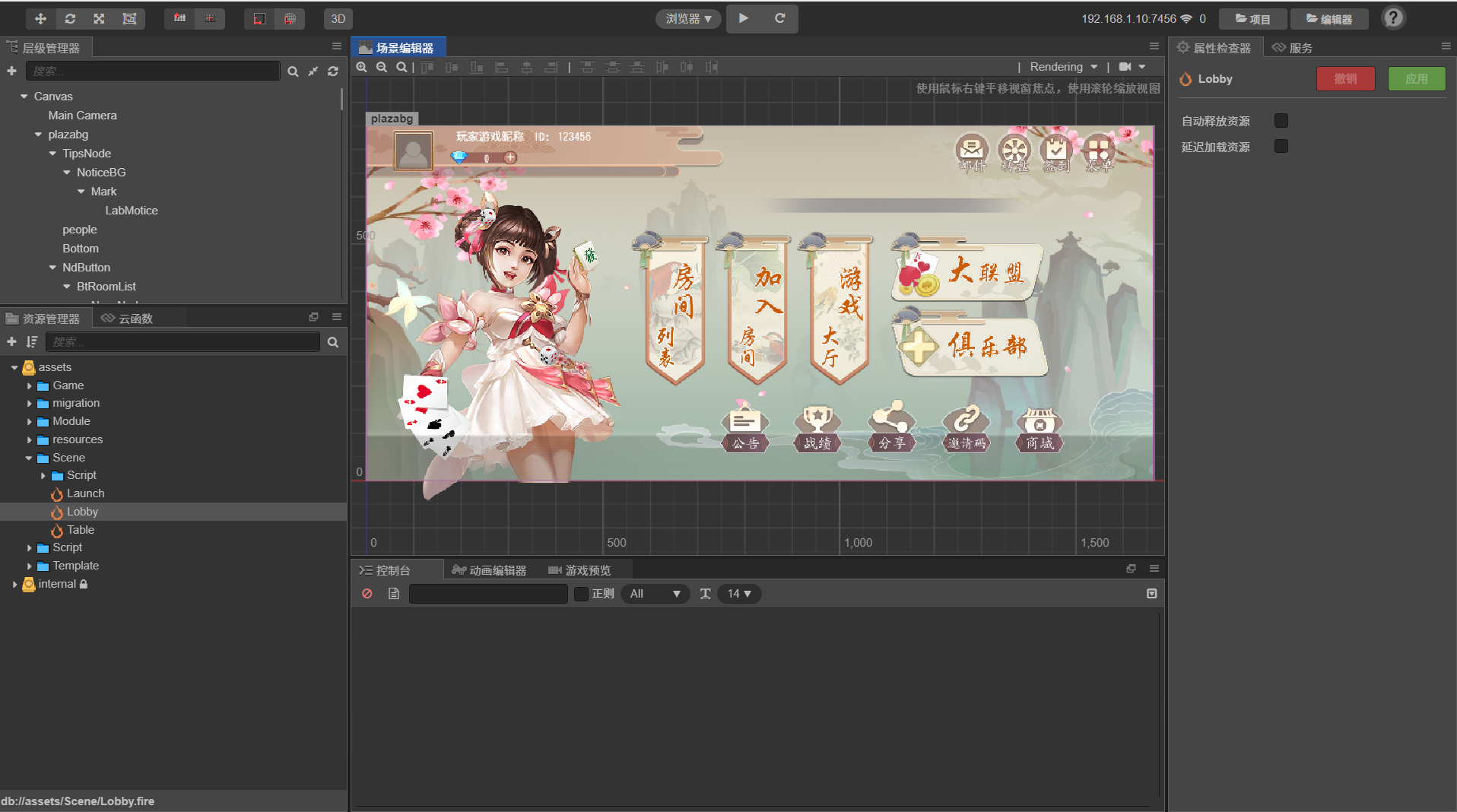This screenshot has width=1457, height=812.
Task: Switch to the 服务 tab
Action: click(x=1292, y=48)
